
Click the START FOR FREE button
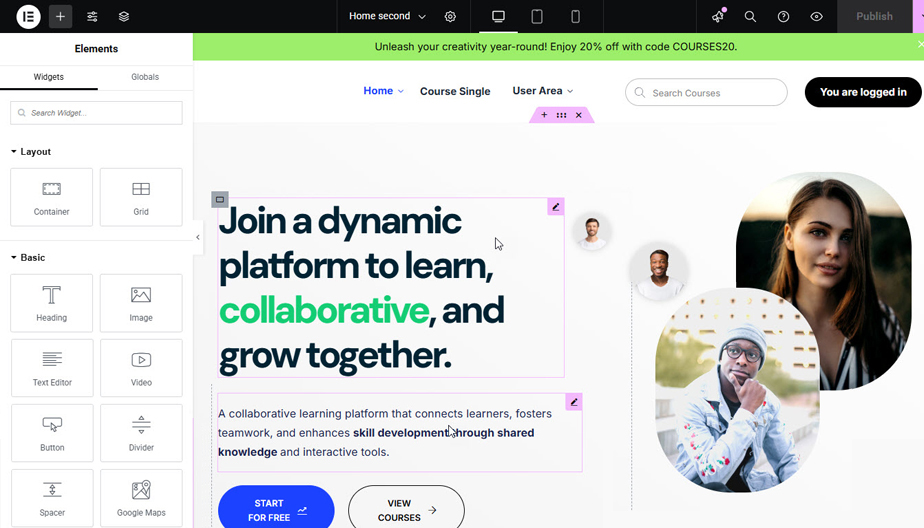point(276,509)
